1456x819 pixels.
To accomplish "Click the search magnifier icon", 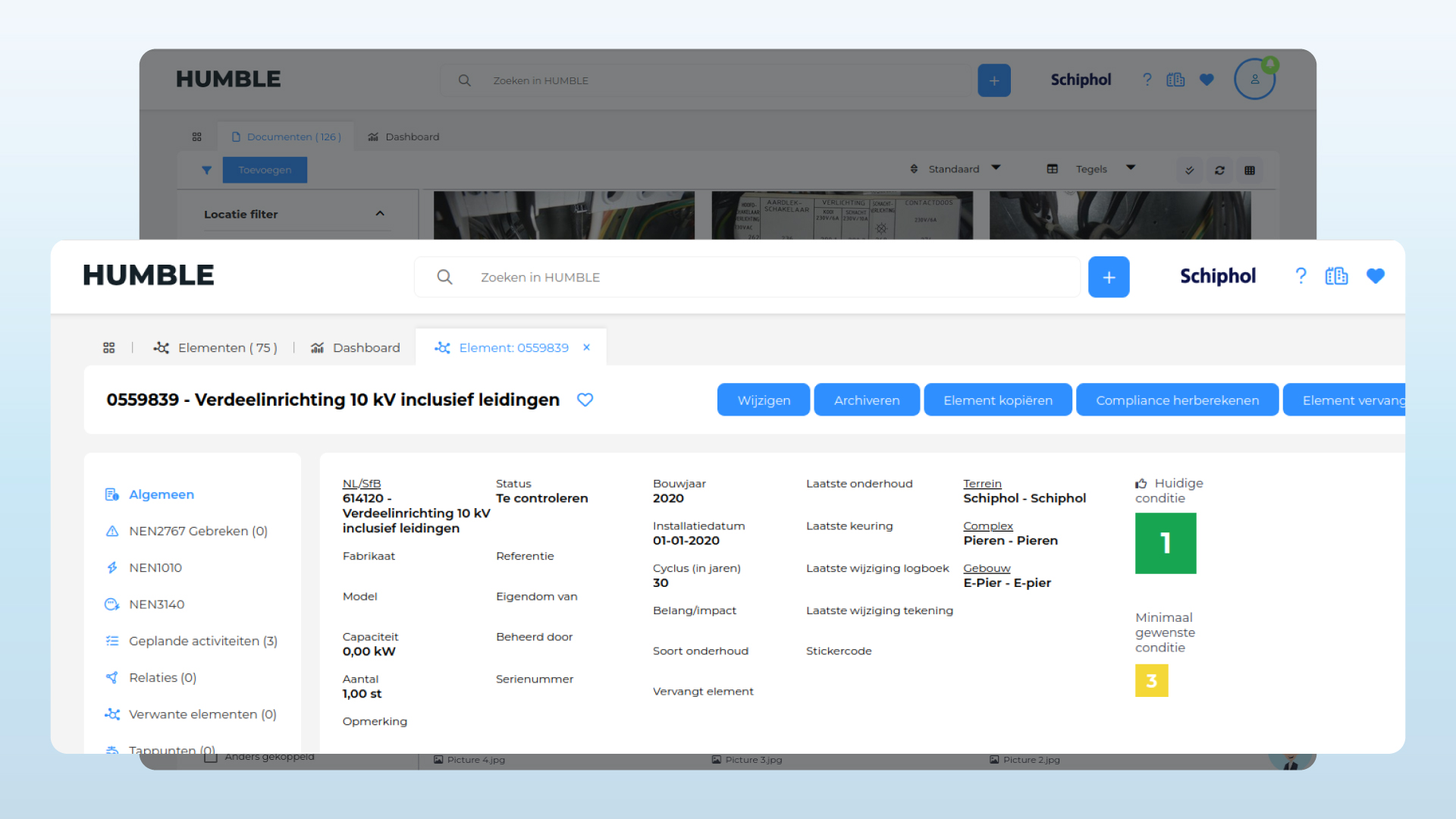I will (445, 278).
